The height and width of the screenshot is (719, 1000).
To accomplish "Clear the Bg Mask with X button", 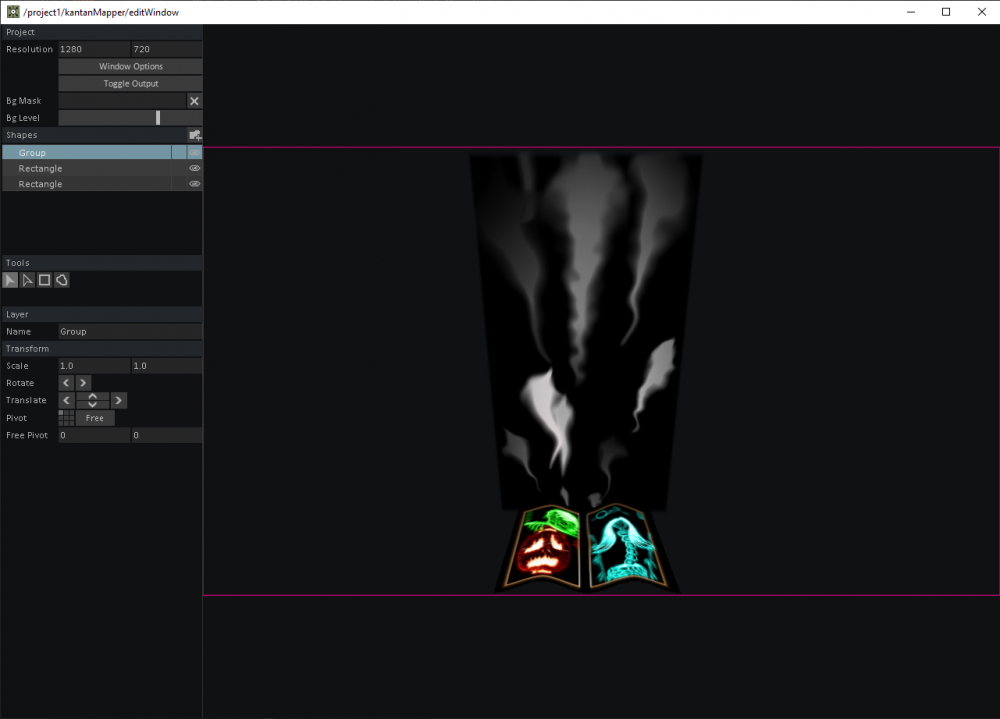I will point(195,101).
